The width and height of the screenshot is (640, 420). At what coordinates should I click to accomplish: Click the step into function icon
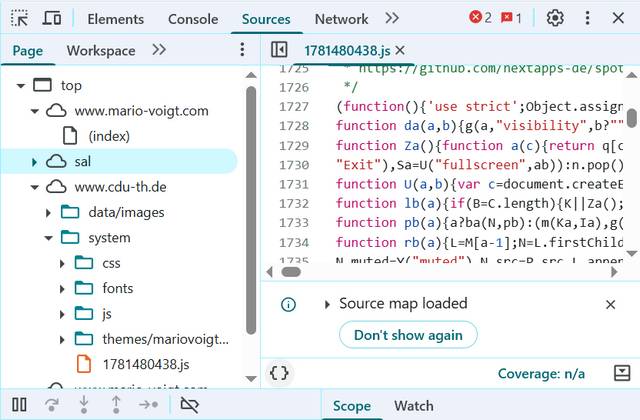click(x=84, y=404)
